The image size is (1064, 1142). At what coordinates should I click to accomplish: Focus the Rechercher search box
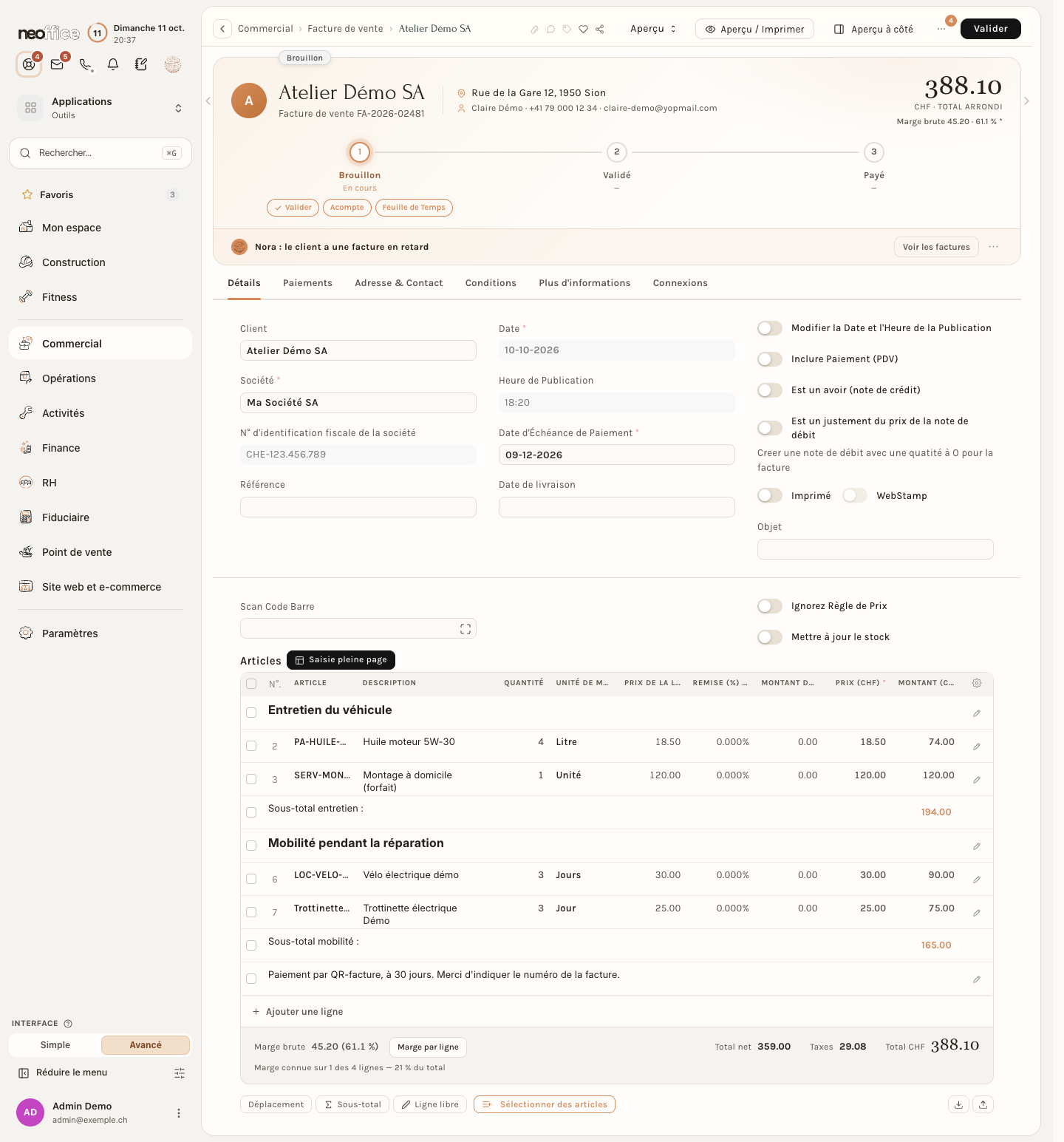(x=100, y=153)
